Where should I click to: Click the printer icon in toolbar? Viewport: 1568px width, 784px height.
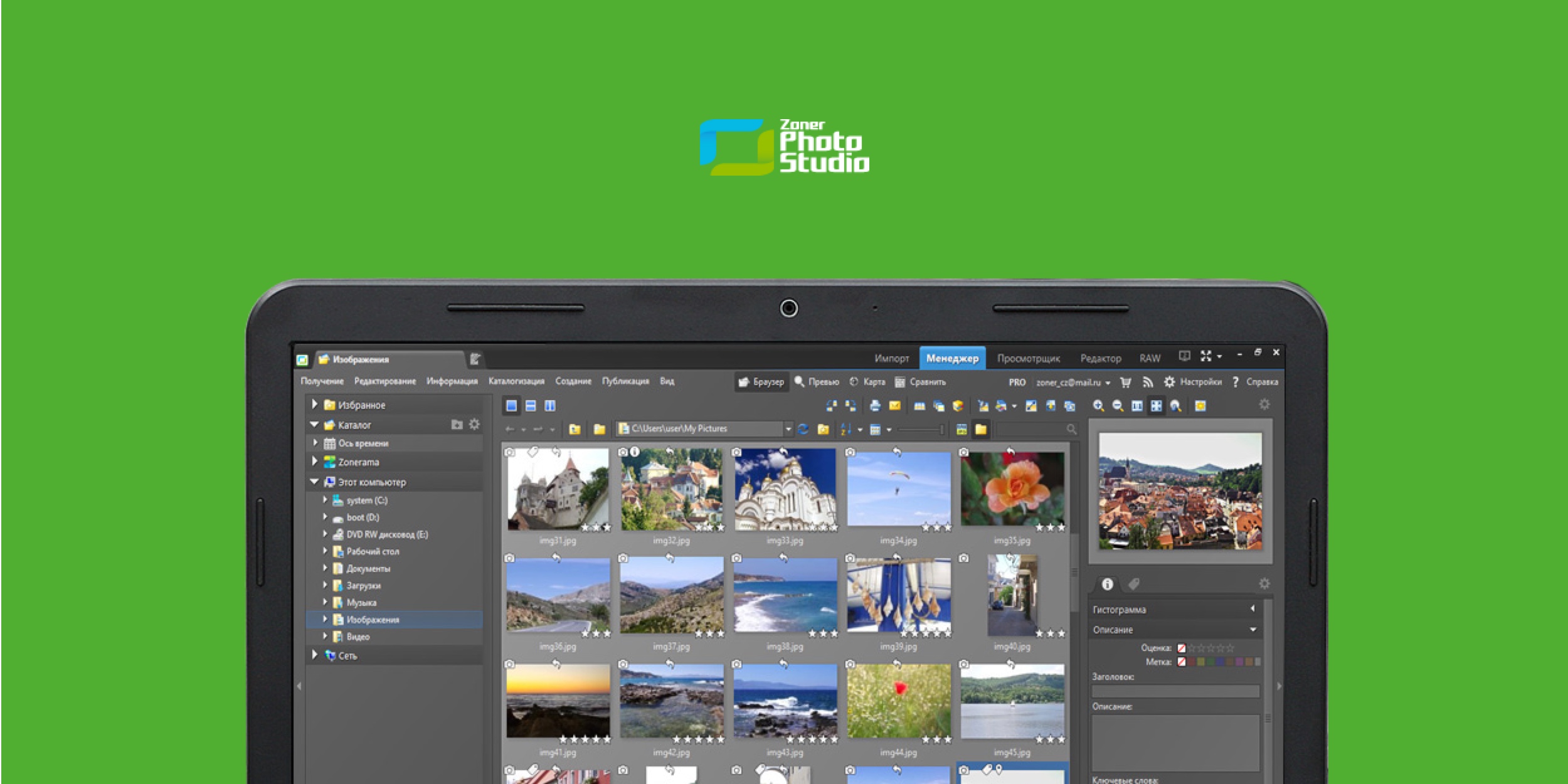click(x=875, y=406)
